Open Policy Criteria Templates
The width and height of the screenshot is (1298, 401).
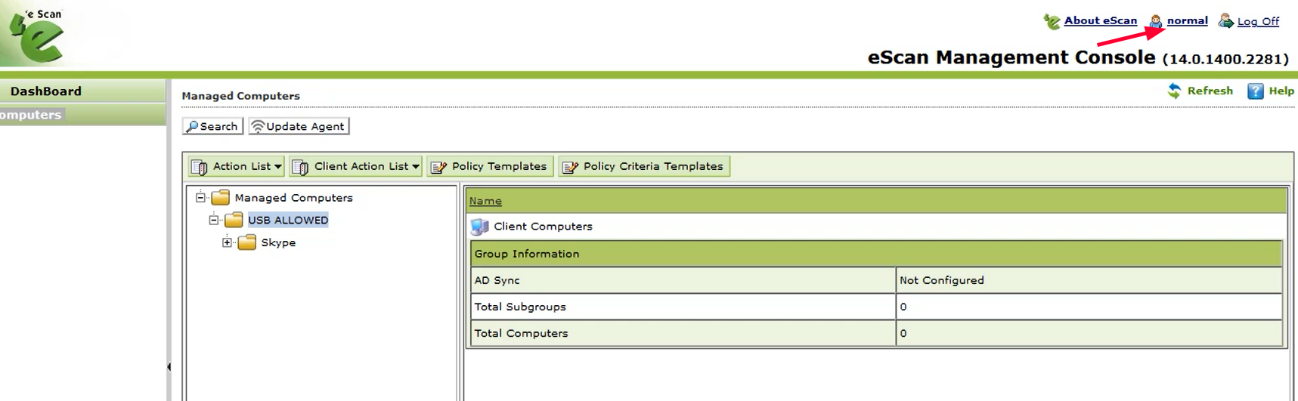click(x=644, y=166)
